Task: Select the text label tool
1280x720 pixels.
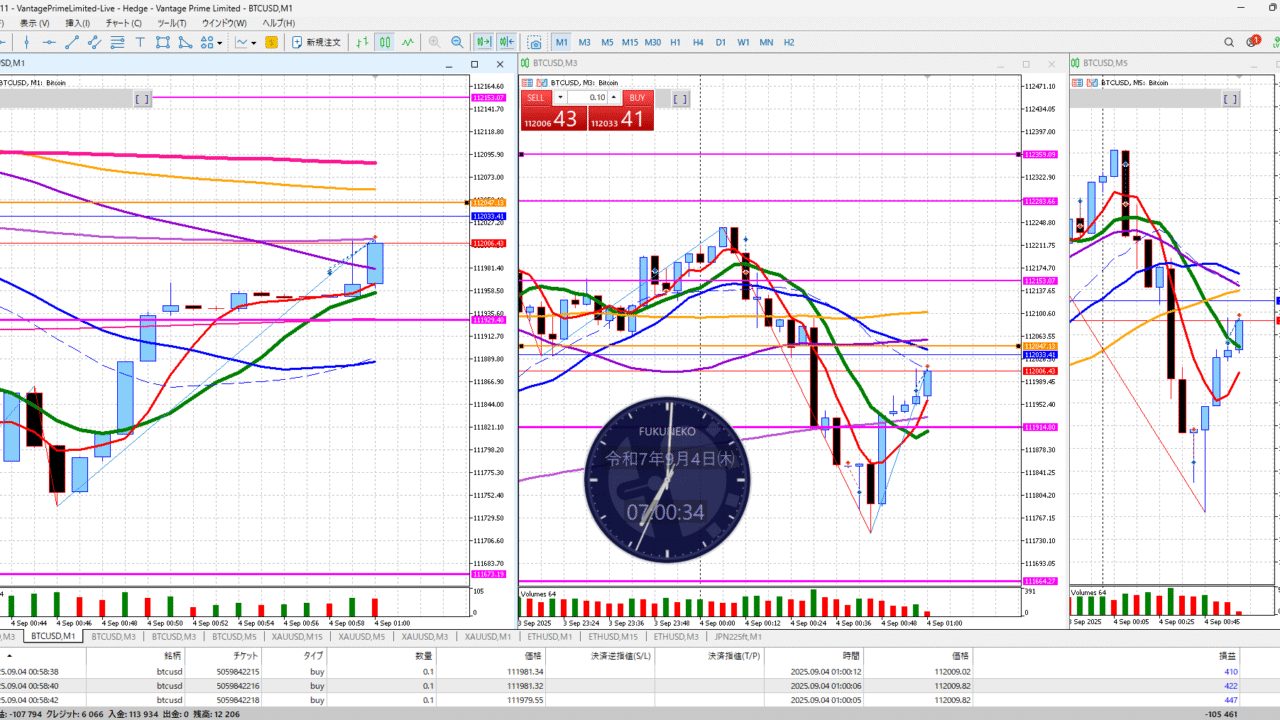Action: (140, 42)
